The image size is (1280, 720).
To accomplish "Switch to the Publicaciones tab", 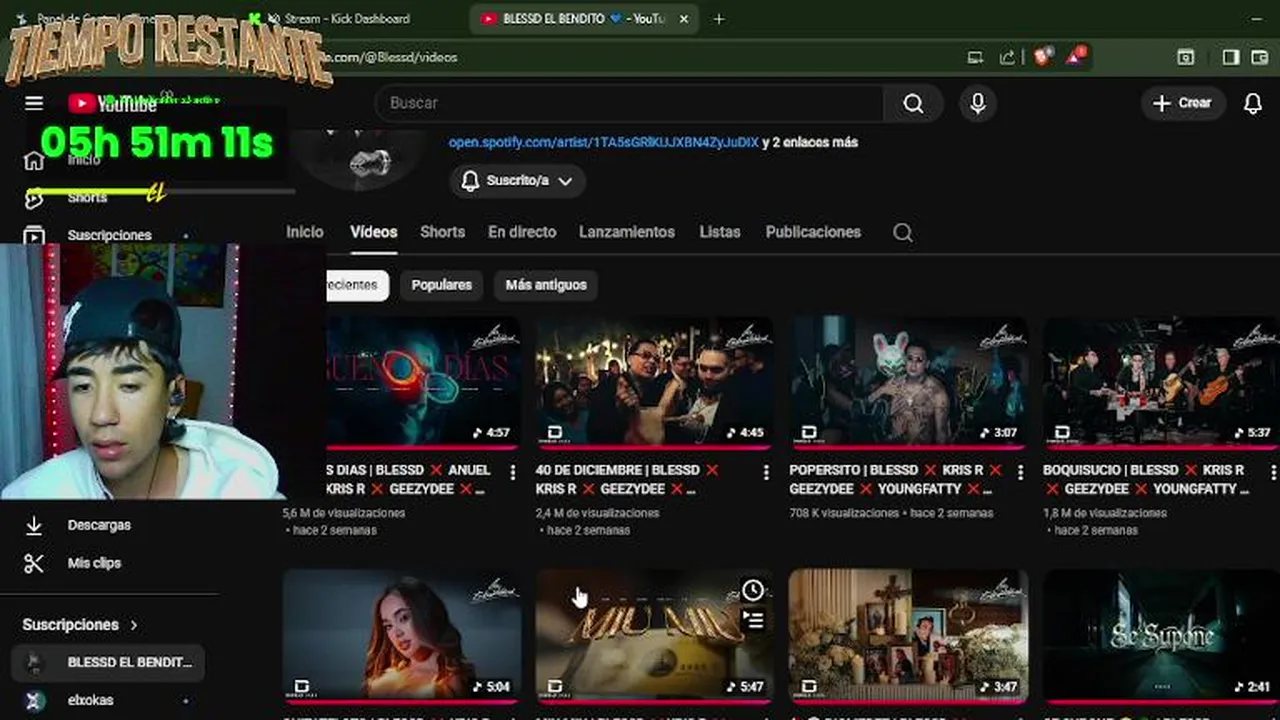I will 813,232.
